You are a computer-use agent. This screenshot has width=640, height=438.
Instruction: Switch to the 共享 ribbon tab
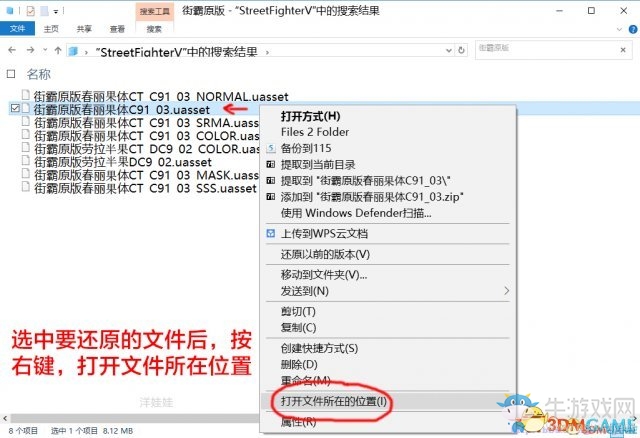click(84, 29)
